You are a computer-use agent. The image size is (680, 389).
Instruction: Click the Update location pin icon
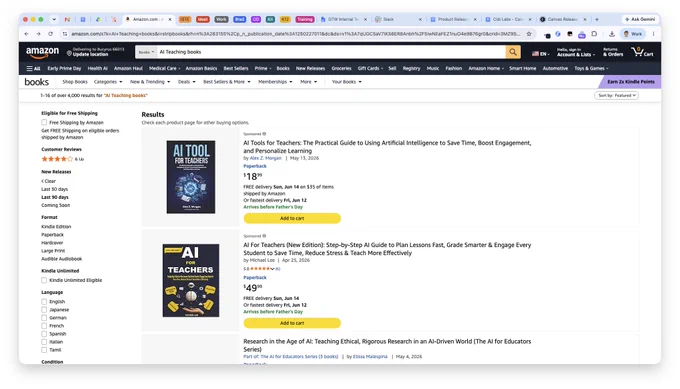(69, 53)
